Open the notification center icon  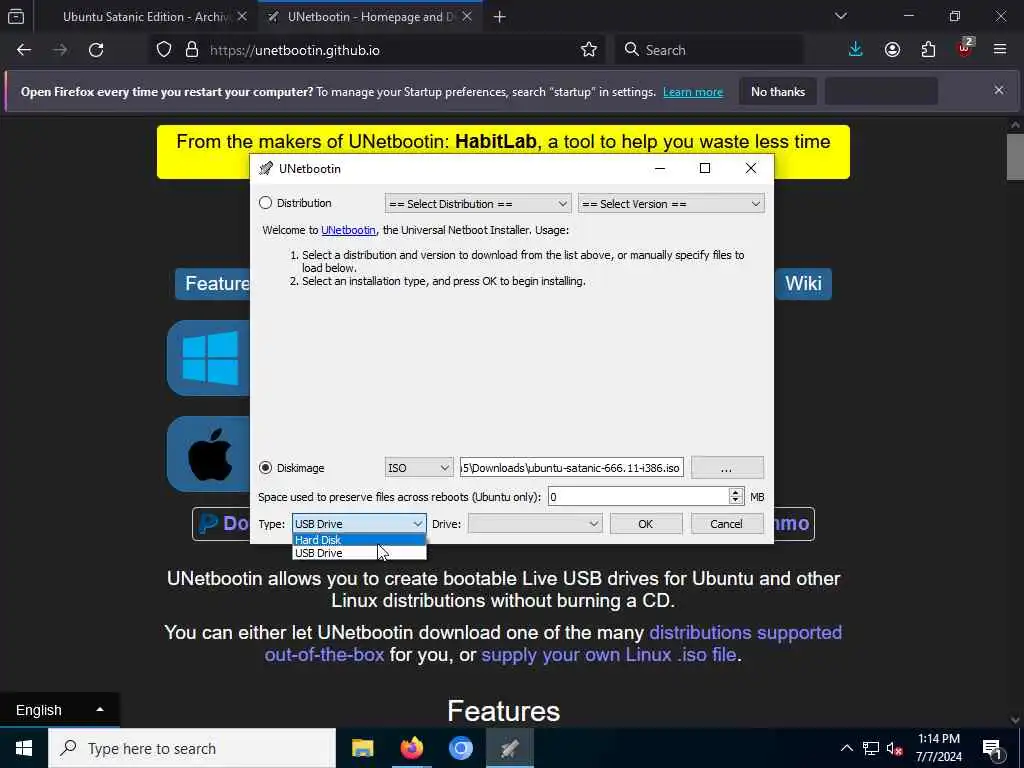tap(992, 748)
